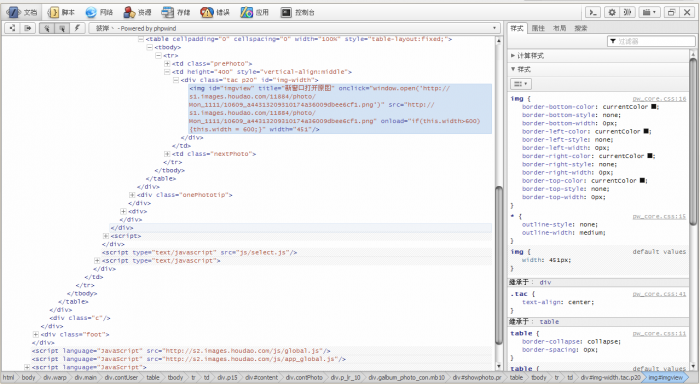Image resolution: width=700 pixels, height=384 pixels.
Task: Click styles panel vertical scrollbar thumb
Action: [x=693, y=142]
